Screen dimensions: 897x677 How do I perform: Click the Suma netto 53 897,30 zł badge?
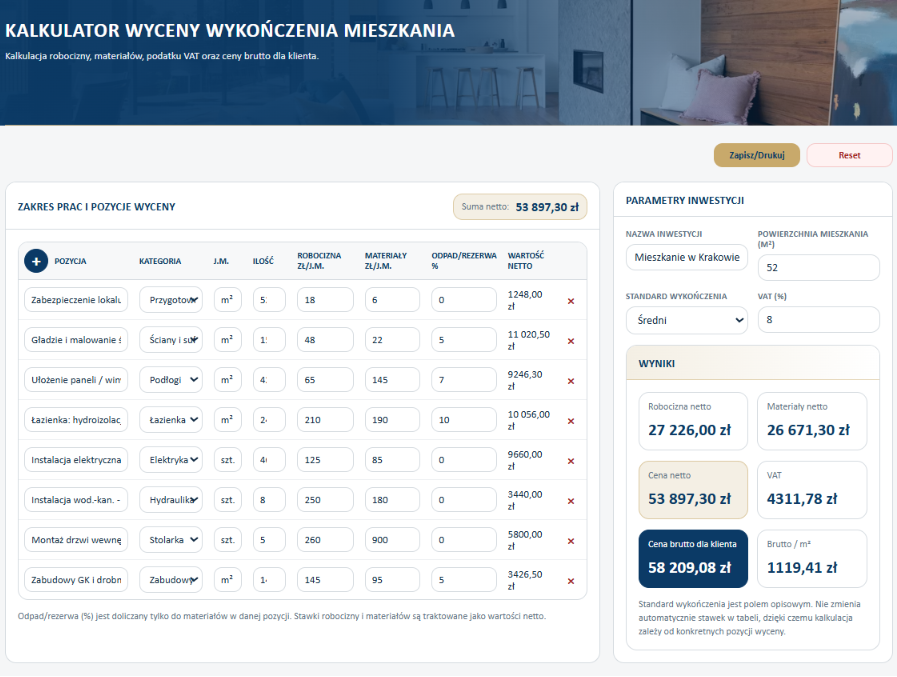pos(520,207)
